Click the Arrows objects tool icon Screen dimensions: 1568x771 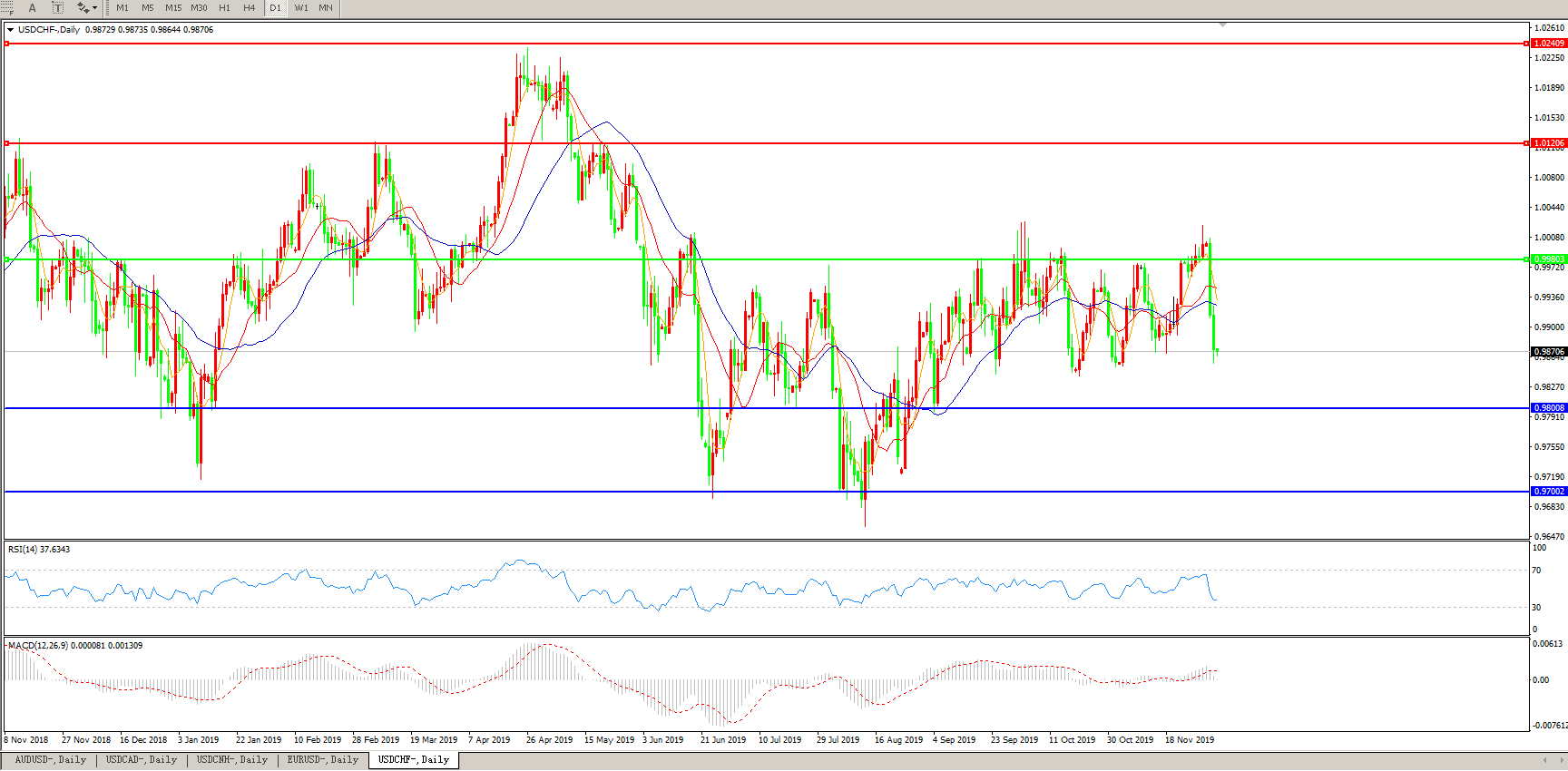(x=83, y=8)
